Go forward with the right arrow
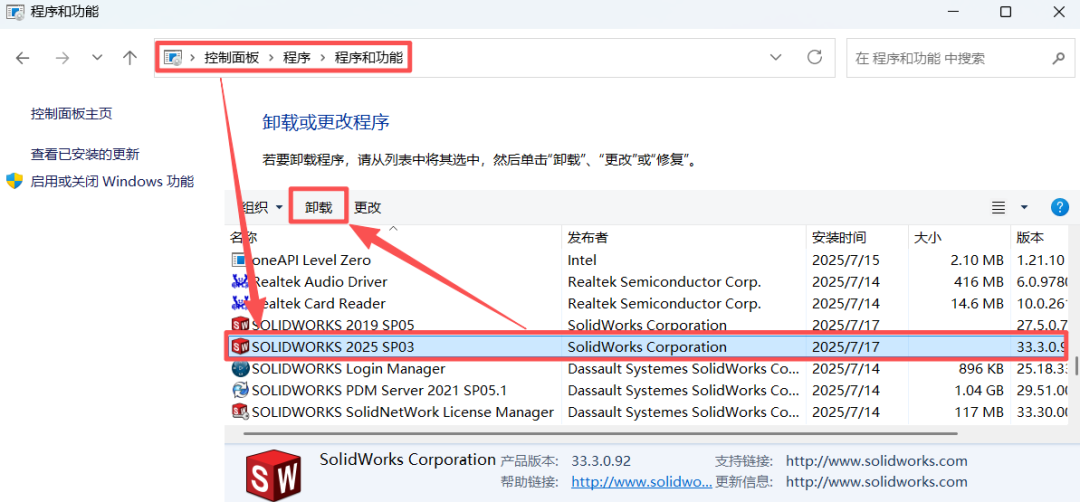 point(63,58)
